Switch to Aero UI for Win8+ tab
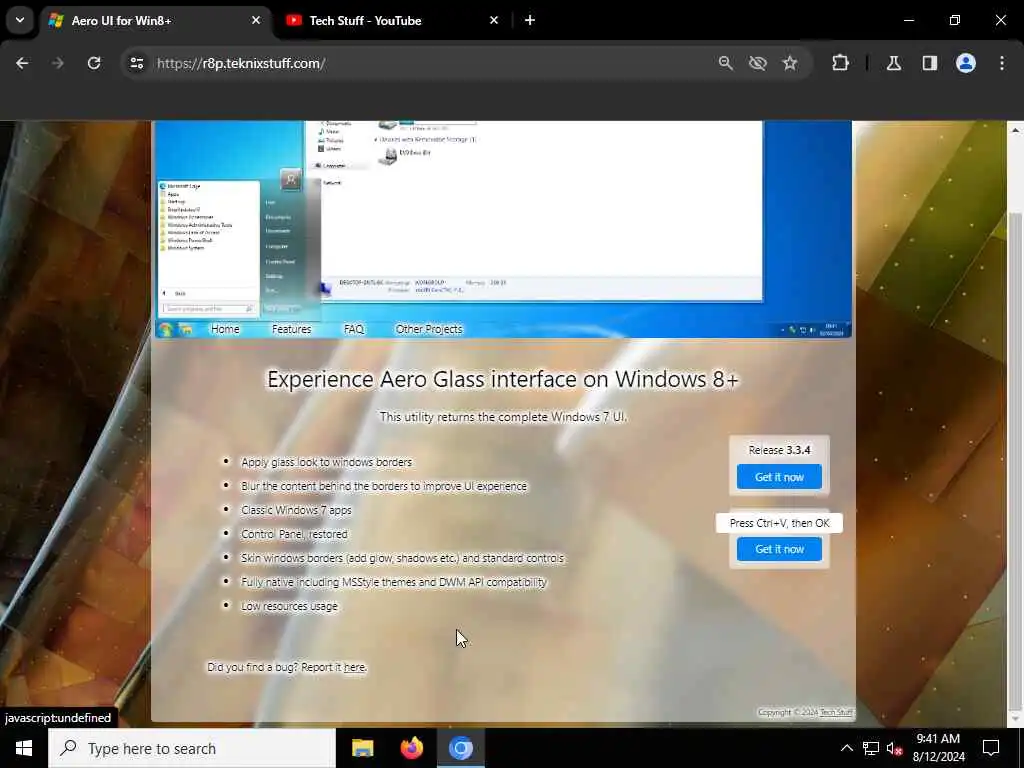The height and width of the screenshot is (768, 1024). pyautogui.click(x=155, y=21)
